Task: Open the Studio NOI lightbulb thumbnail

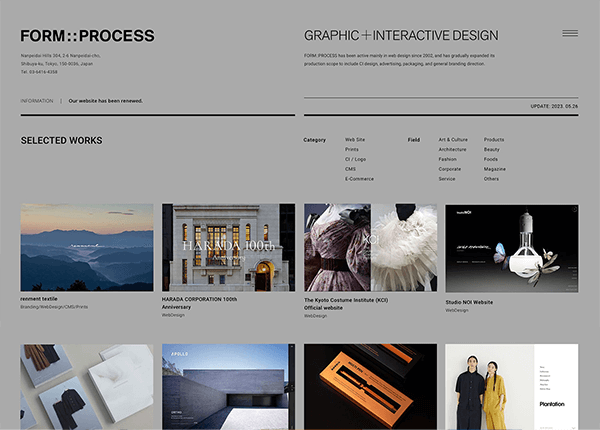Action: 512,248
